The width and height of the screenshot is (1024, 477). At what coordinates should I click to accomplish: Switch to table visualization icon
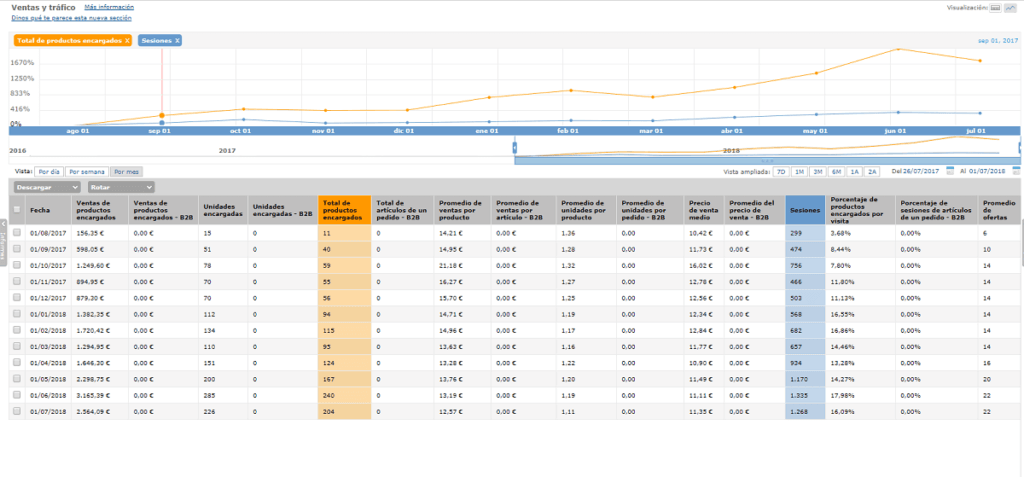pyautogui.click(x=994, y=7)
